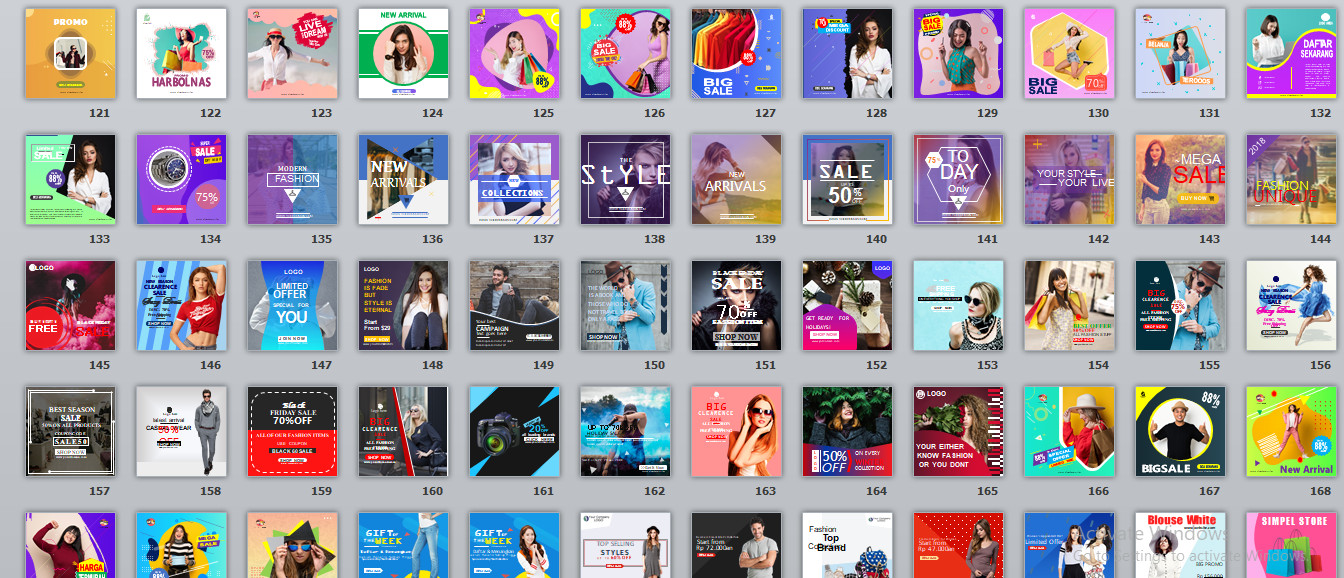Select the camera product template 161

tap(514, 432)
